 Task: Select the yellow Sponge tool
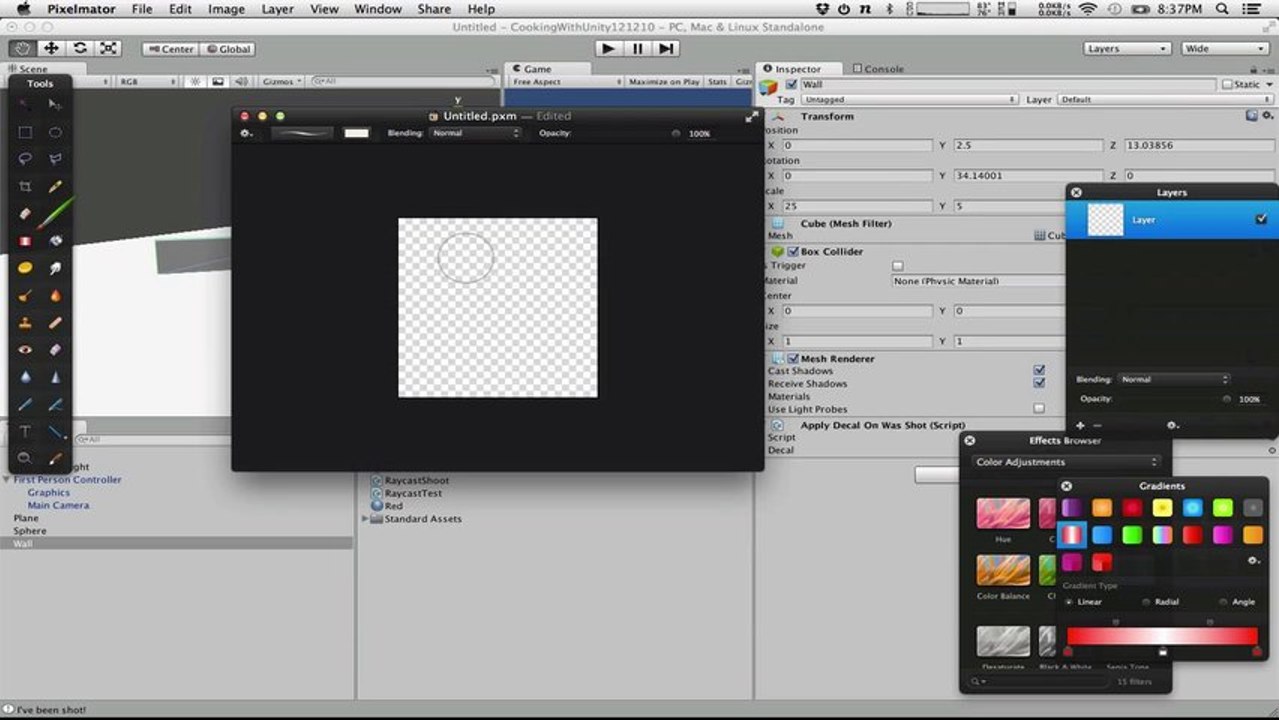click(25, 268)
